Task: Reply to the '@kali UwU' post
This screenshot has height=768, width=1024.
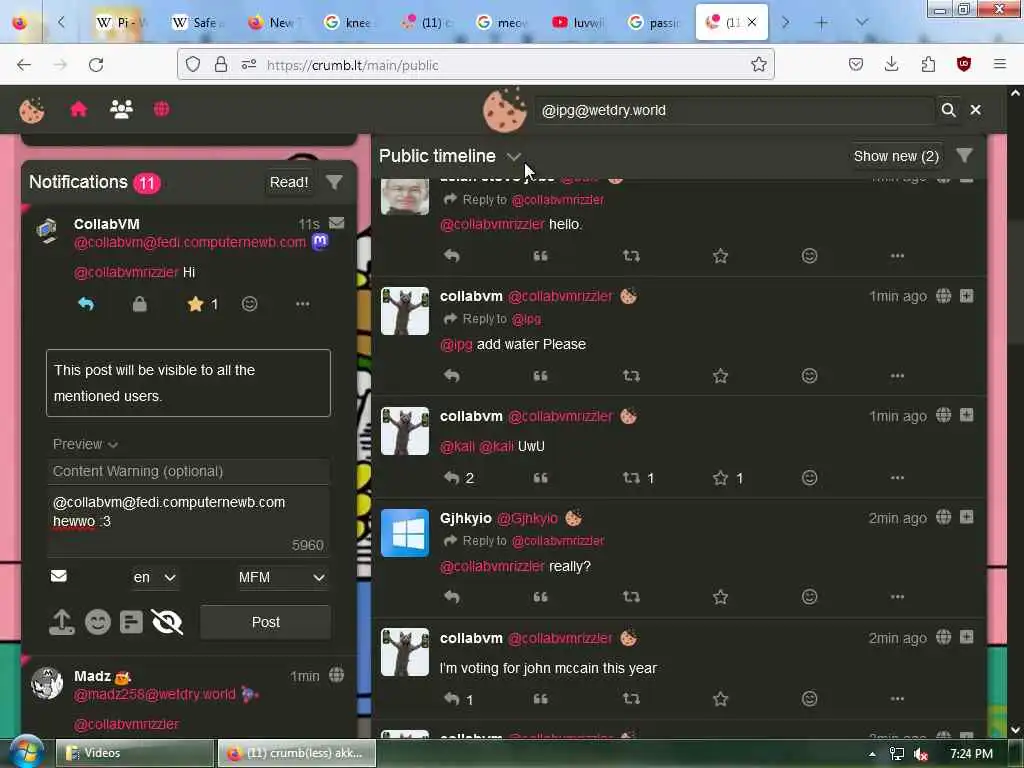Action: coord(452,477)
